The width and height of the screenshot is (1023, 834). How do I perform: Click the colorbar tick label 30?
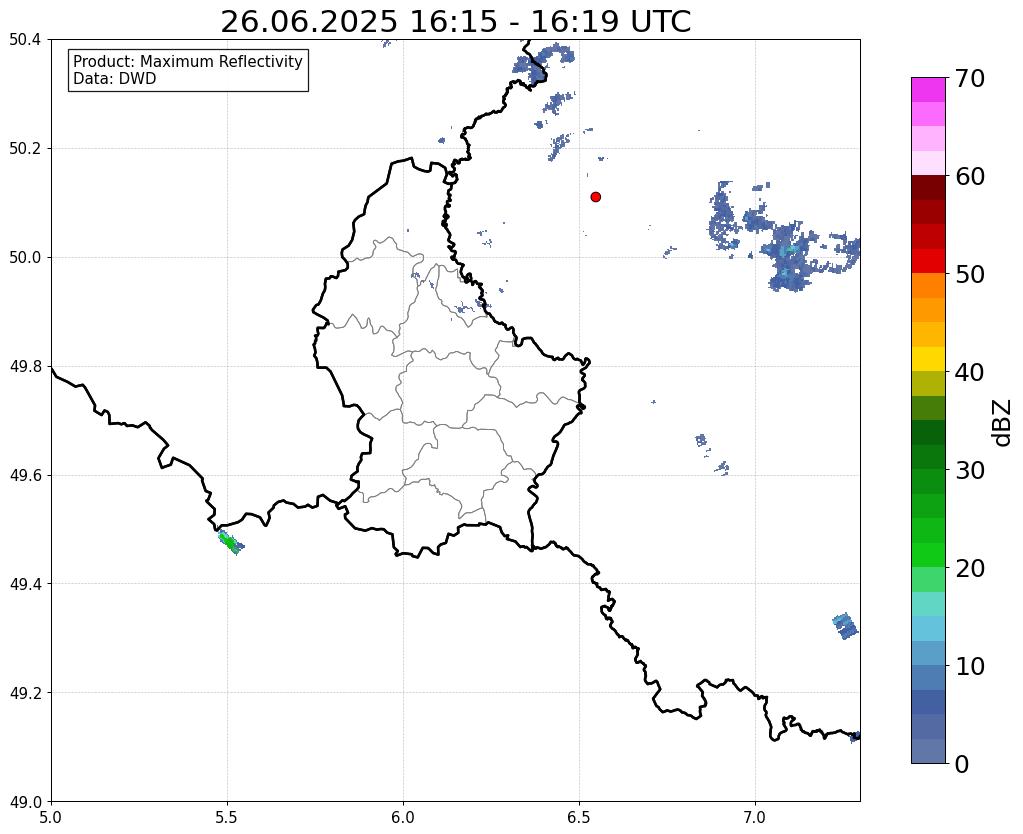970,470
